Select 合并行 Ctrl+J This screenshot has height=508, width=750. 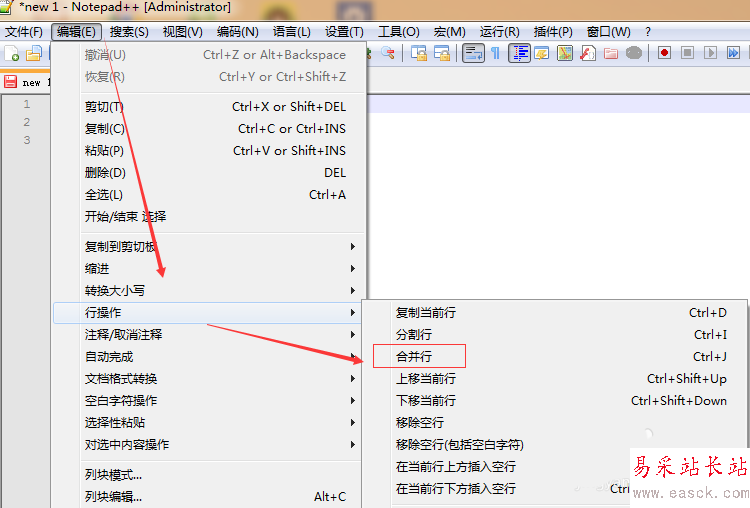coord(555,356)
